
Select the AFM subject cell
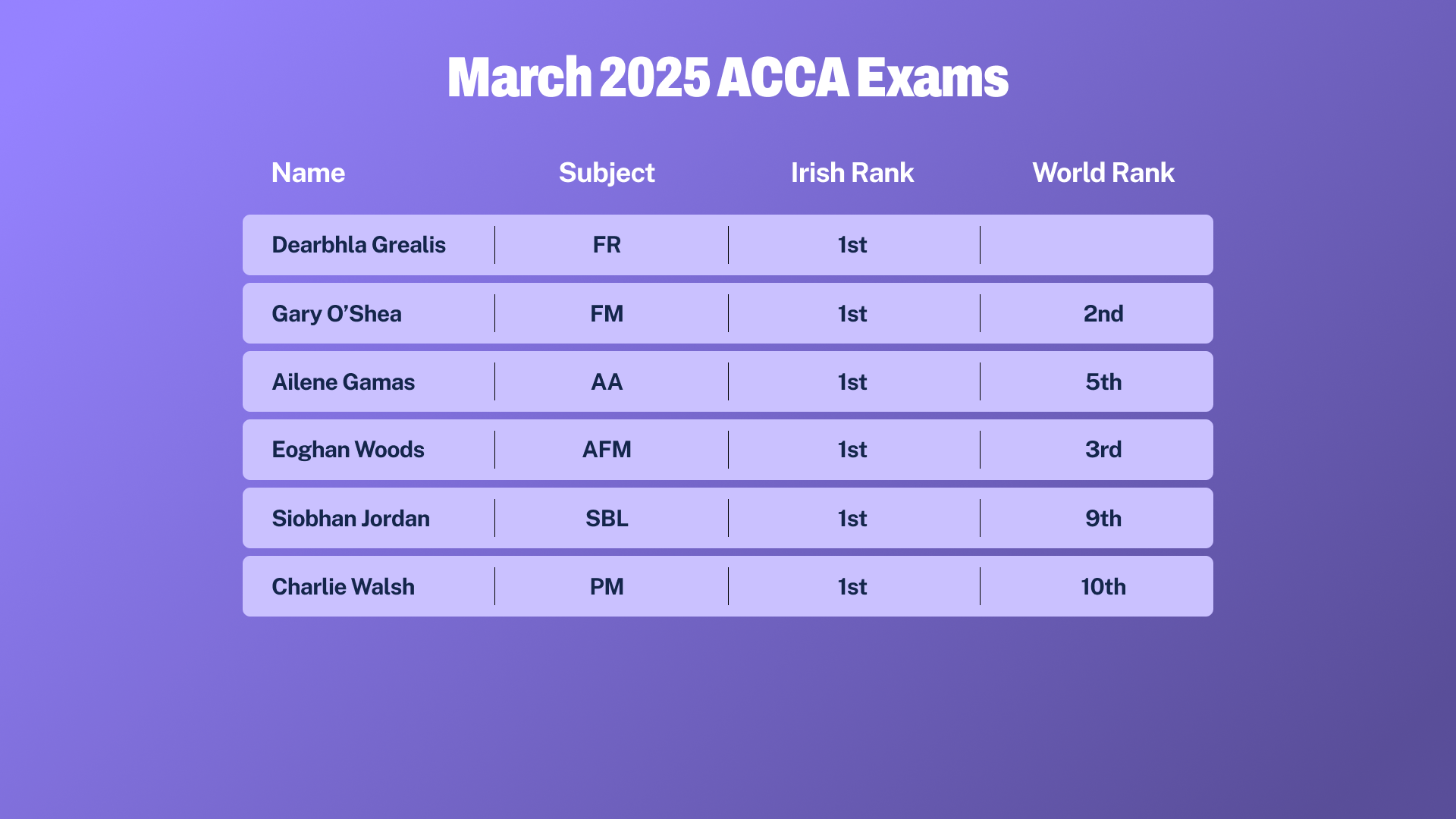pos(607,450)
